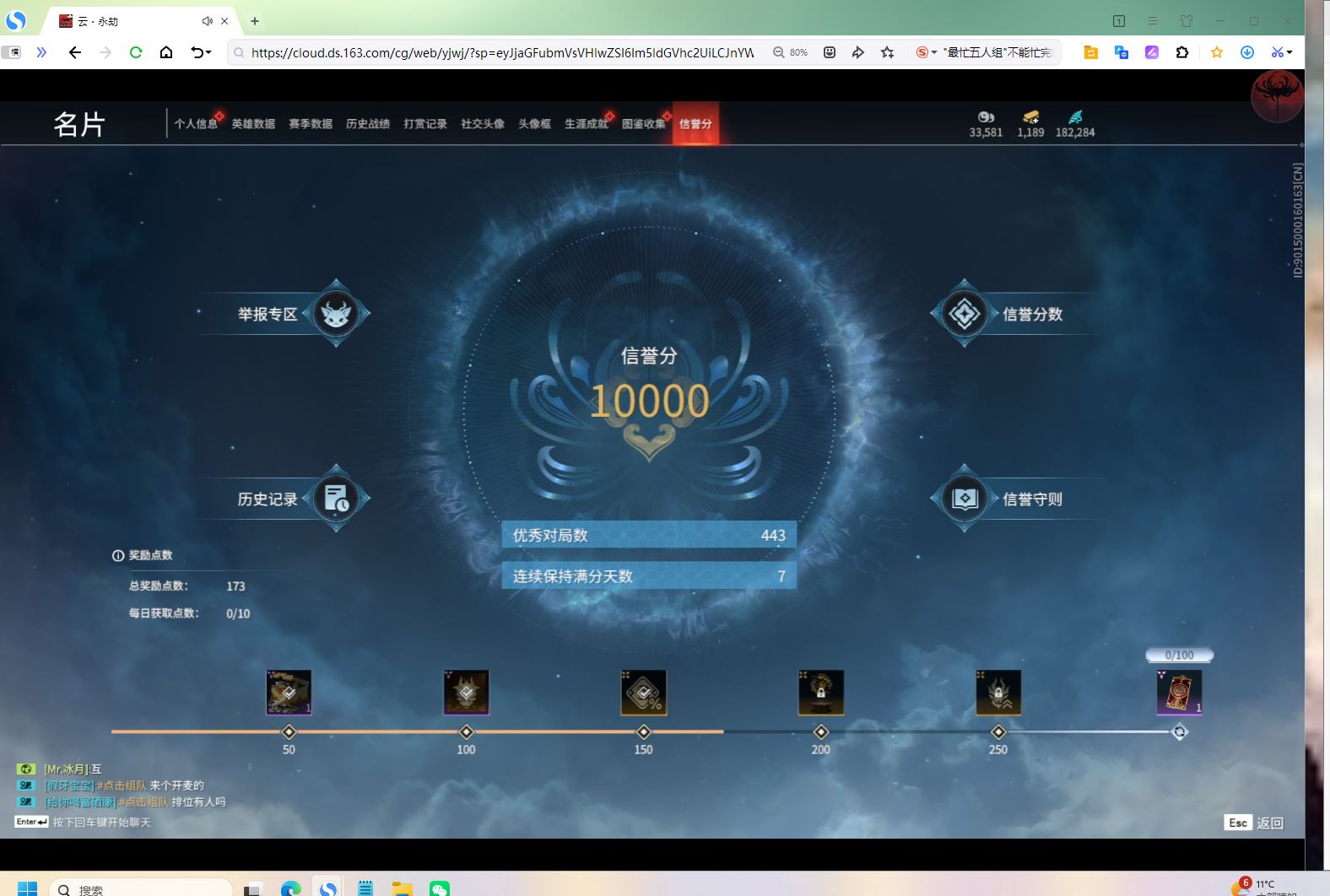The image size is (1330, 896).
Task: Click the share arrow icon in address bar
Action: 858,52
